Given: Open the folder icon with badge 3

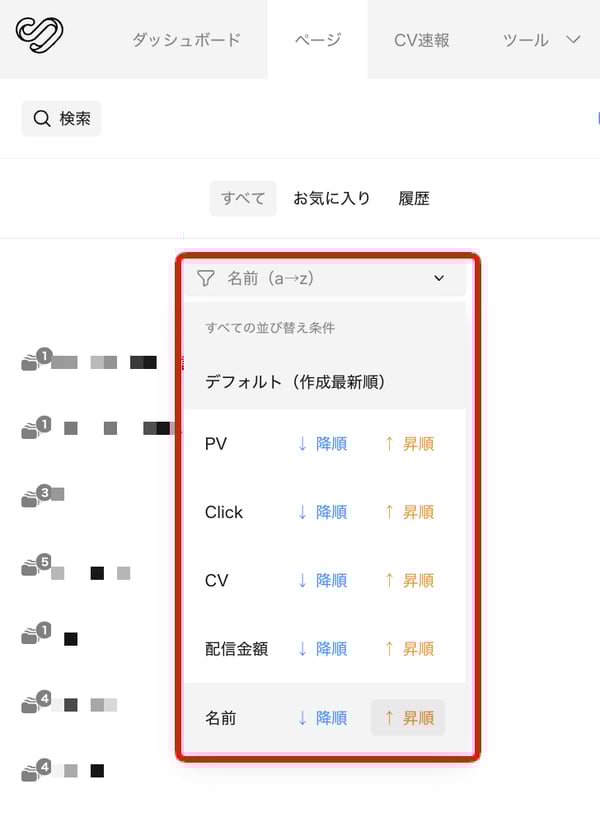Looking at the screenshot, I should point(35,495).
